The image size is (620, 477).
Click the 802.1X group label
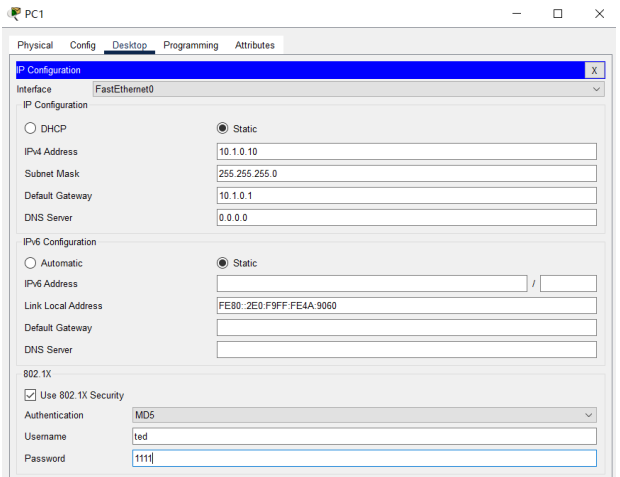point(37,374)
